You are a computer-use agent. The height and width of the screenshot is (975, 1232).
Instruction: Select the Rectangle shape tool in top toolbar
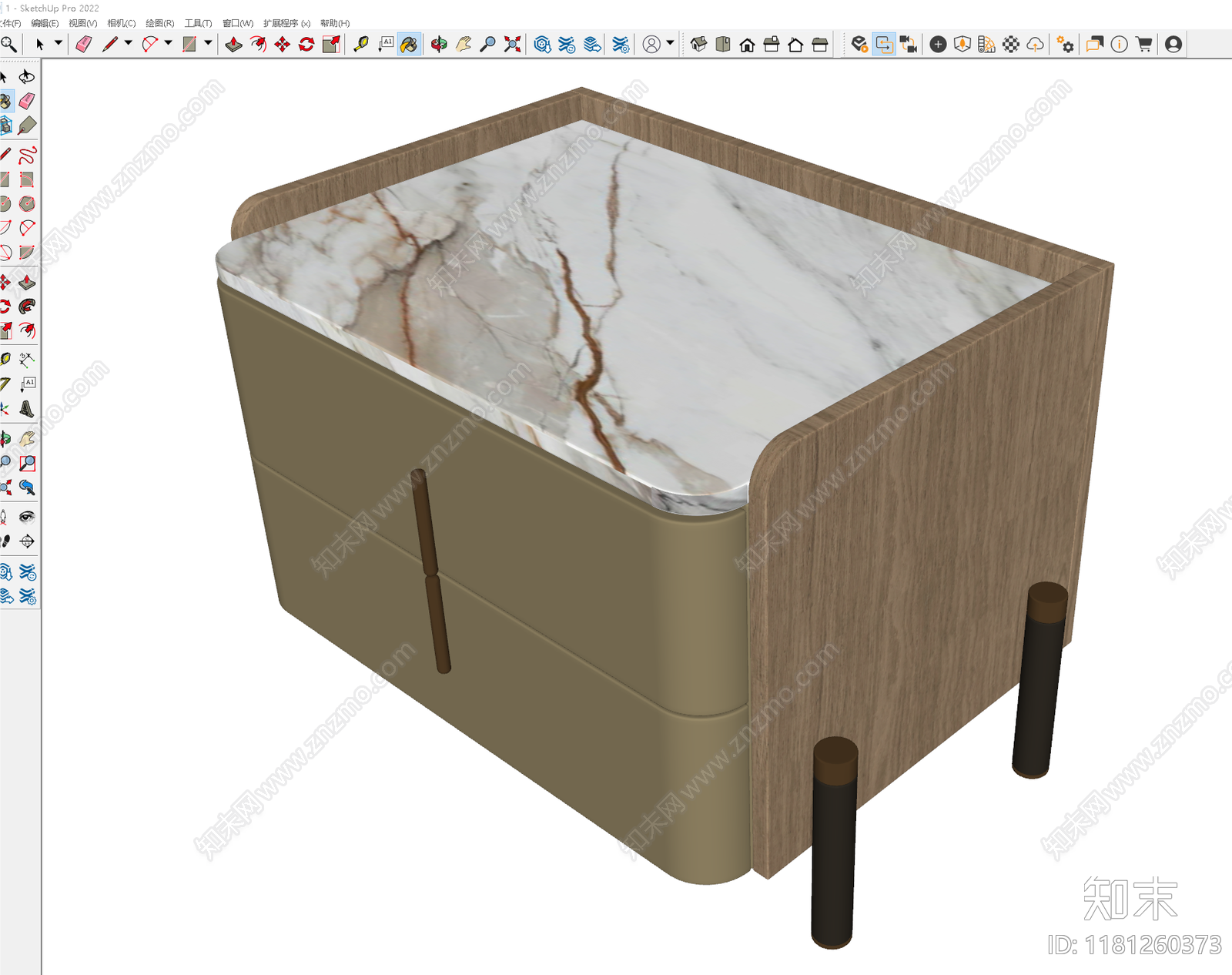click(x=189, y=45)
